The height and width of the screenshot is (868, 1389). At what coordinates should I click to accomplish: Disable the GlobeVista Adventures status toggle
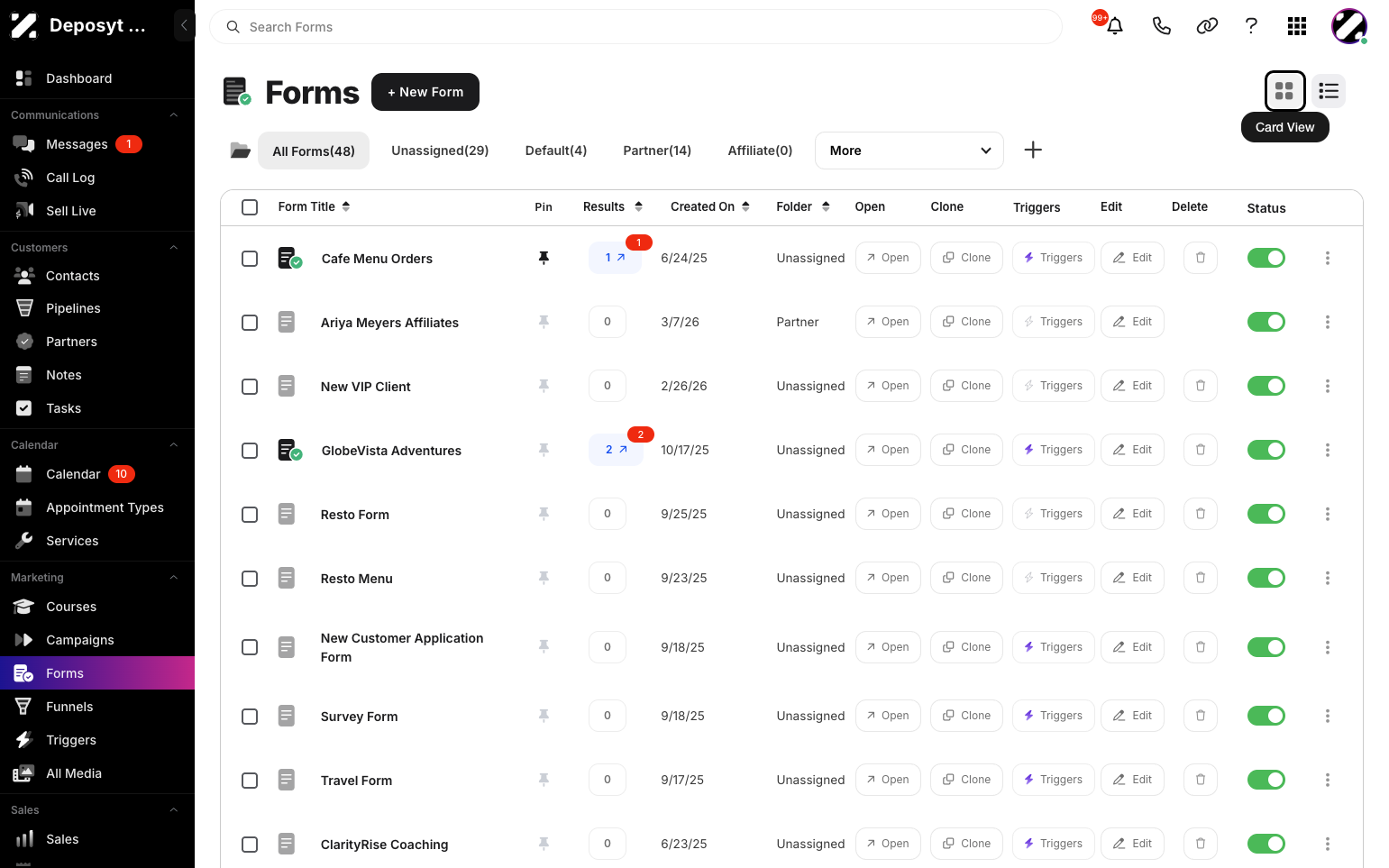pyautogui.click(x=1266, y=450)
